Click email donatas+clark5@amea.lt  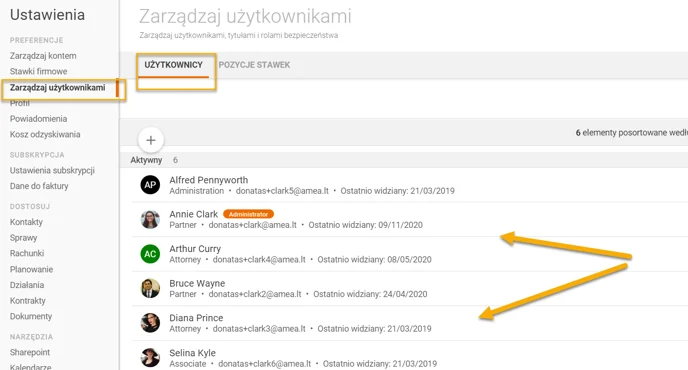point(282,191)
